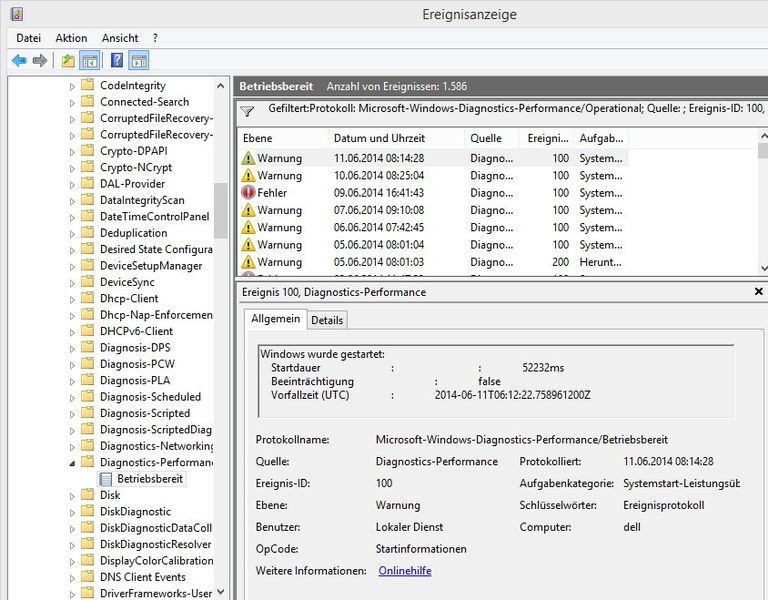Click the Disk folder icon

pyautogui.click(x=88, y=495)
